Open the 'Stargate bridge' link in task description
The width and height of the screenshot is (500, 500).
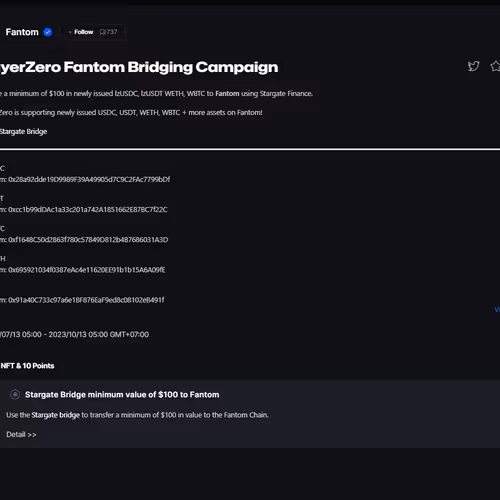tap(56, 415)
